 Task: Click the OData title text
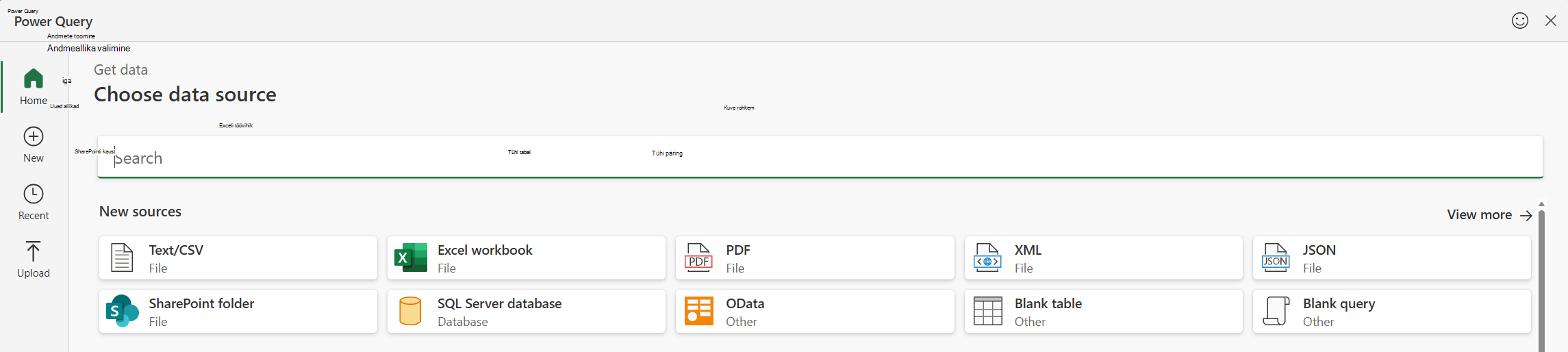click(x=745, y=303)
